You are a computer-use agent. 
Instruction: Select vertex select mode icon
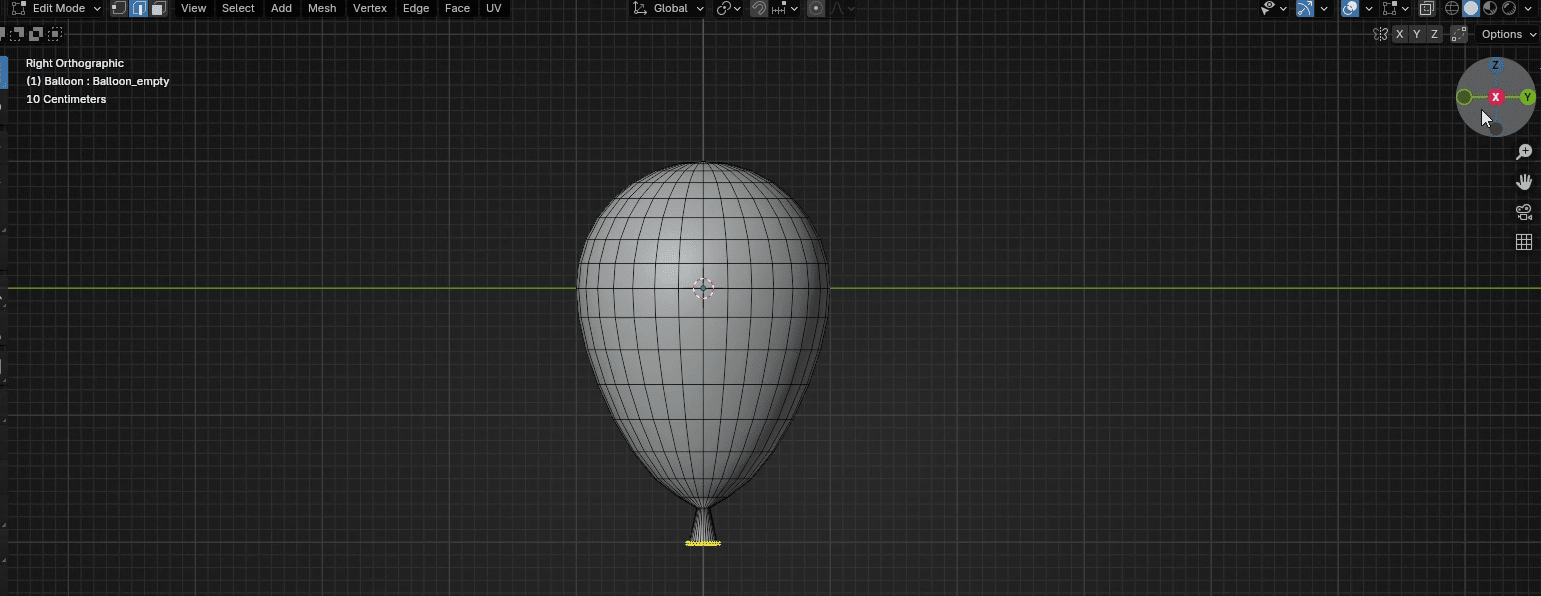click(119, 8)
